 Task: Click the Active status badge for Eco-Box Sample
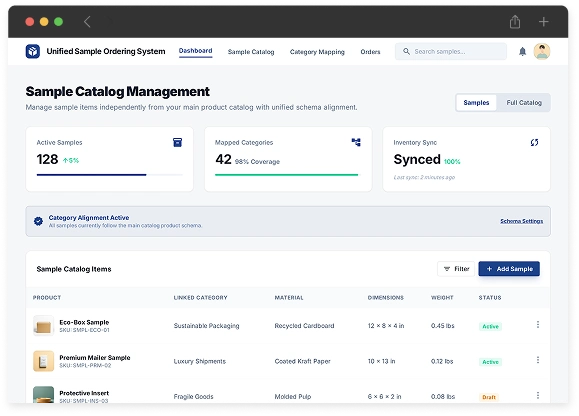click(490, 326)
